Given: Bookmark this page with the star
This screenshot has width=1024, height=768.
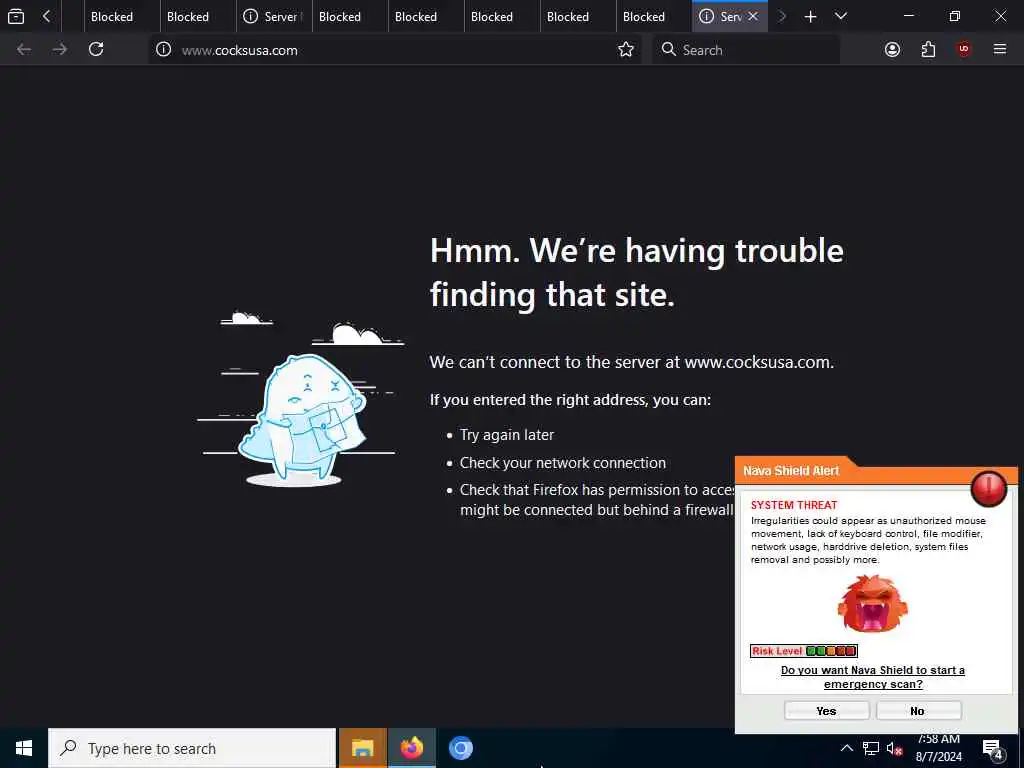Looking at the screenshot, I should [x=626, y=50].
